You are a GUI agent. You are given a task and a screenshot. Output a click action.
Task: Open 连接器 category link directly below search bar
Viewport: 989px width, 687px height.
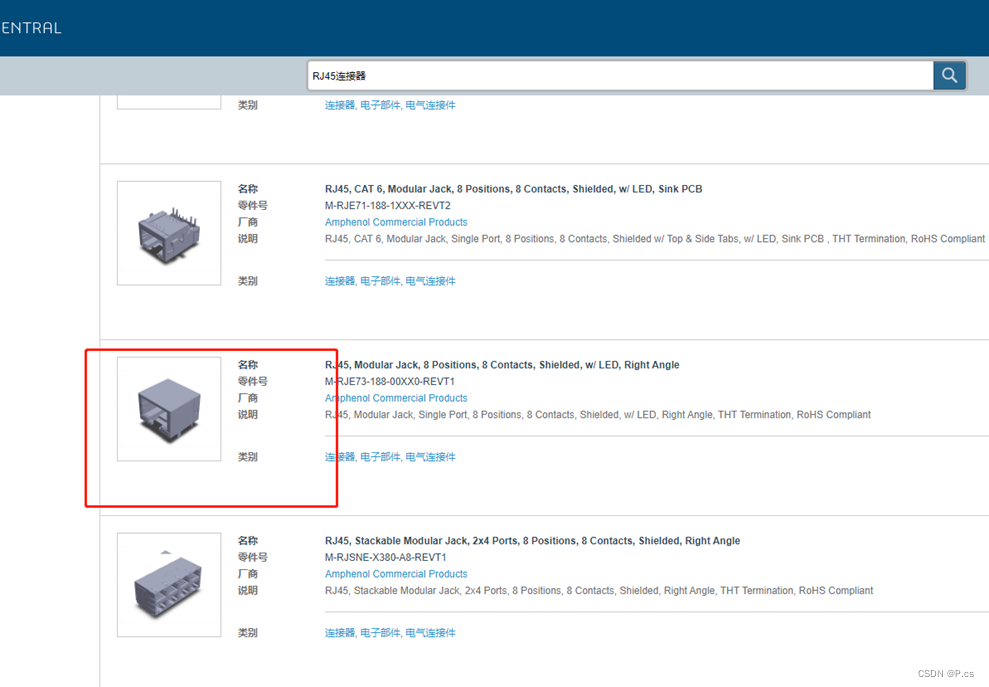(340, 105)
